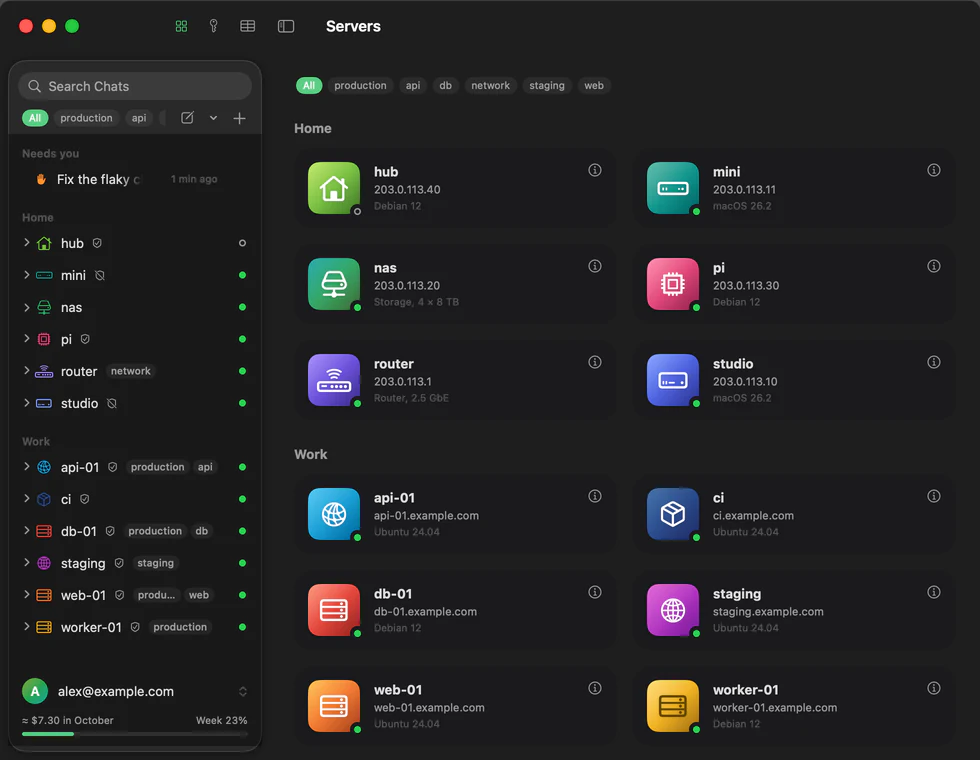Toggle the sidebar panel icon

[286, 26]
